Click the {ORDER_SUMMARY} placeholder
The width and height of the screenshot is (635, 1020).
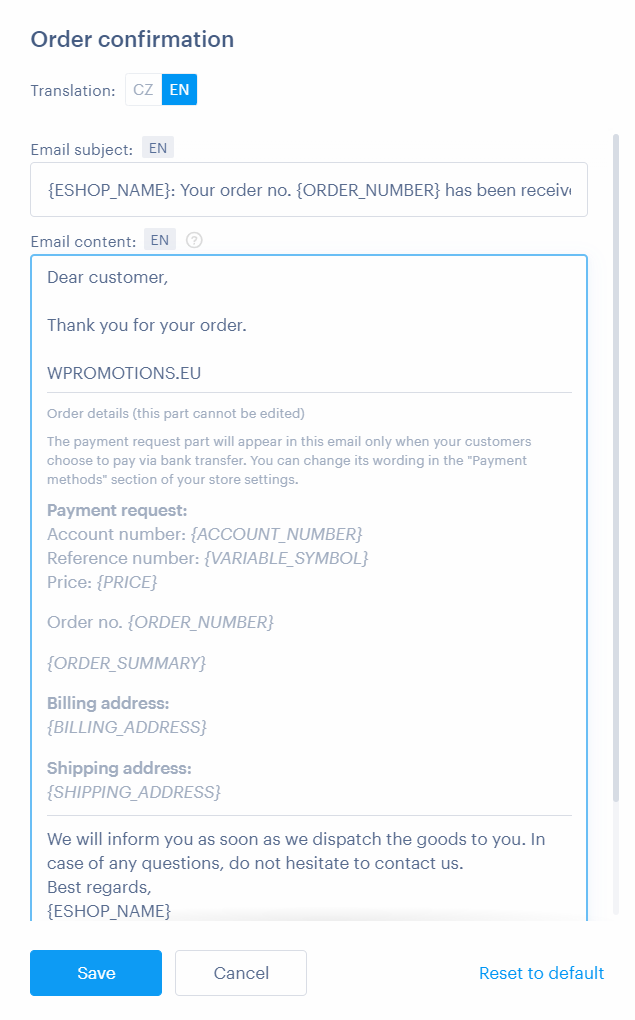(x=126, y=663)
